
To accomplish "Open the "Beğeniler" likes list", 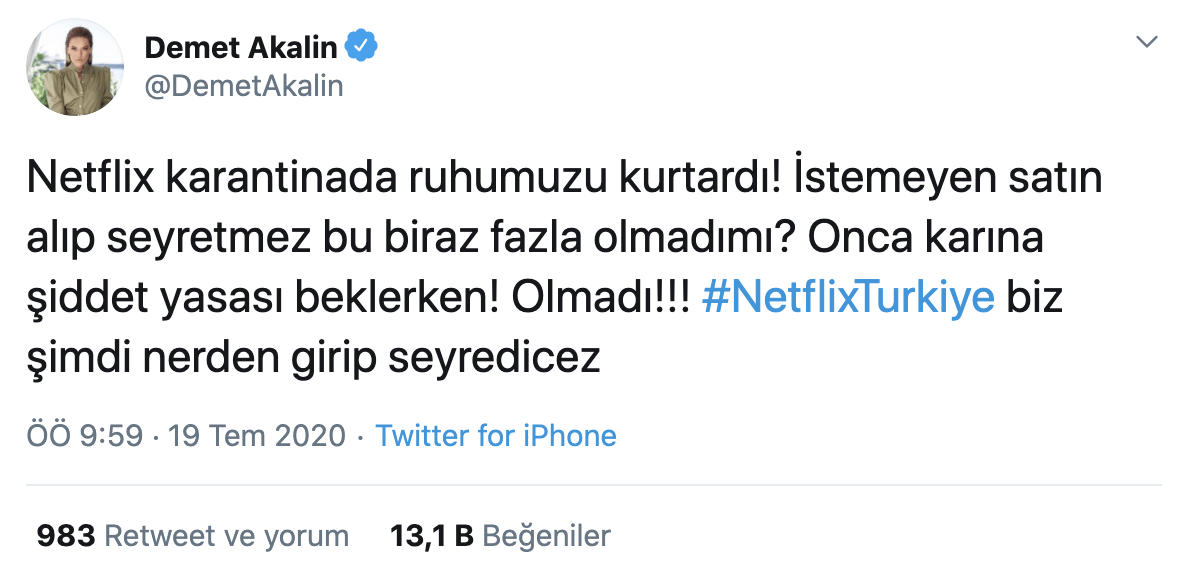I will pos(546,536).
